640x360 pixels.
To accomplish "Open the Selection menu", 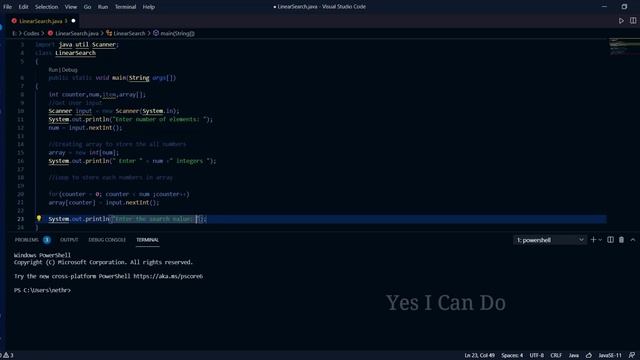I will (x=46, y=7).
